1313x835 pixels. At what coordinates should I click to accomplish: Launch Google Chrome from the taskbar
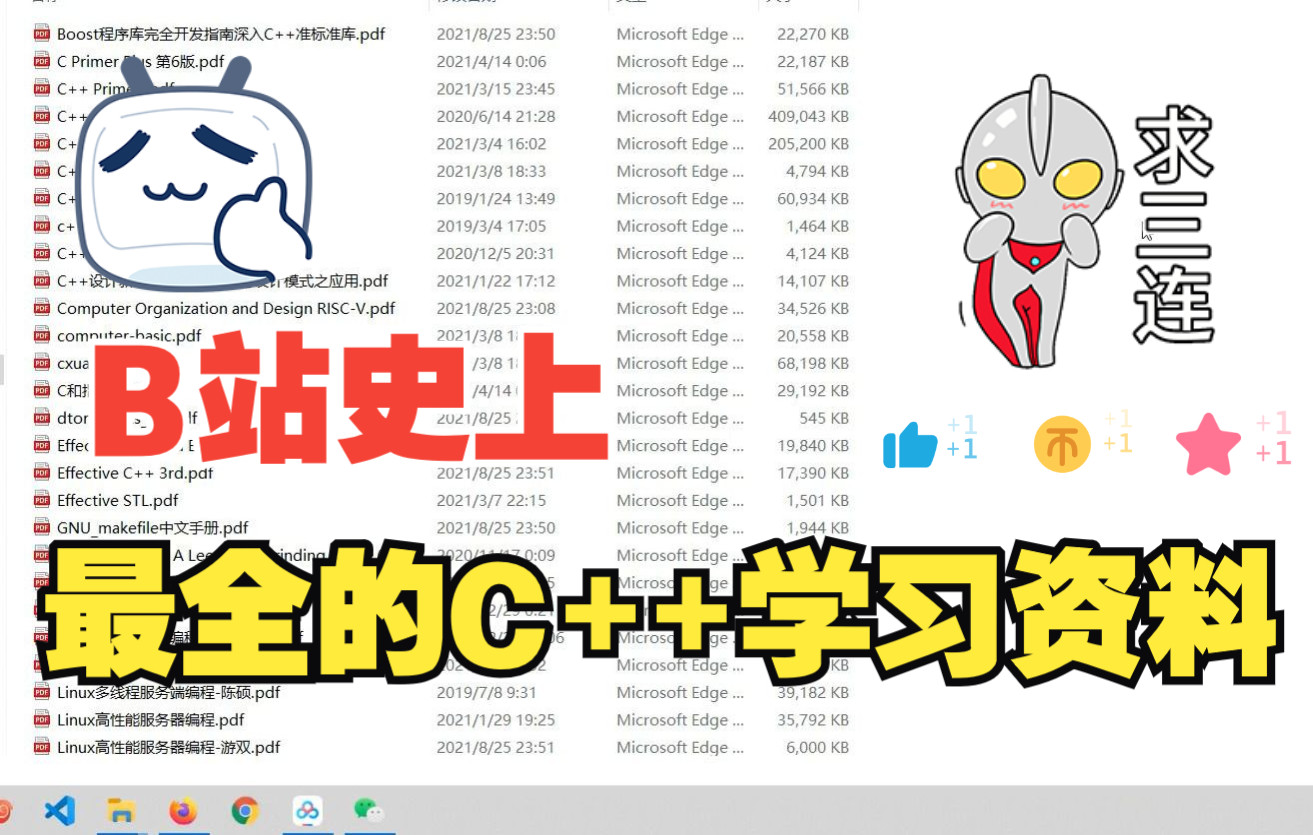pos(245,810)
